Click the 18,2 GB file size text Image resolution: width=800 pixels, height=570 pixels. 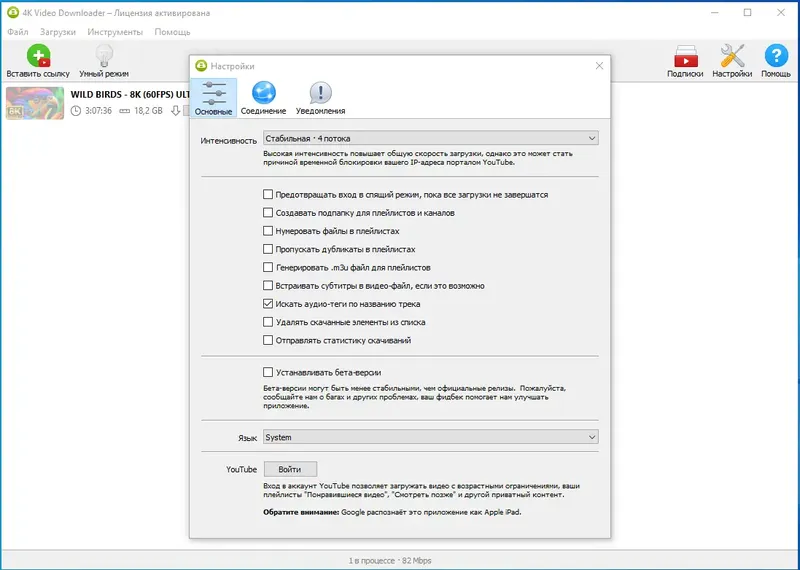[148, 111]
